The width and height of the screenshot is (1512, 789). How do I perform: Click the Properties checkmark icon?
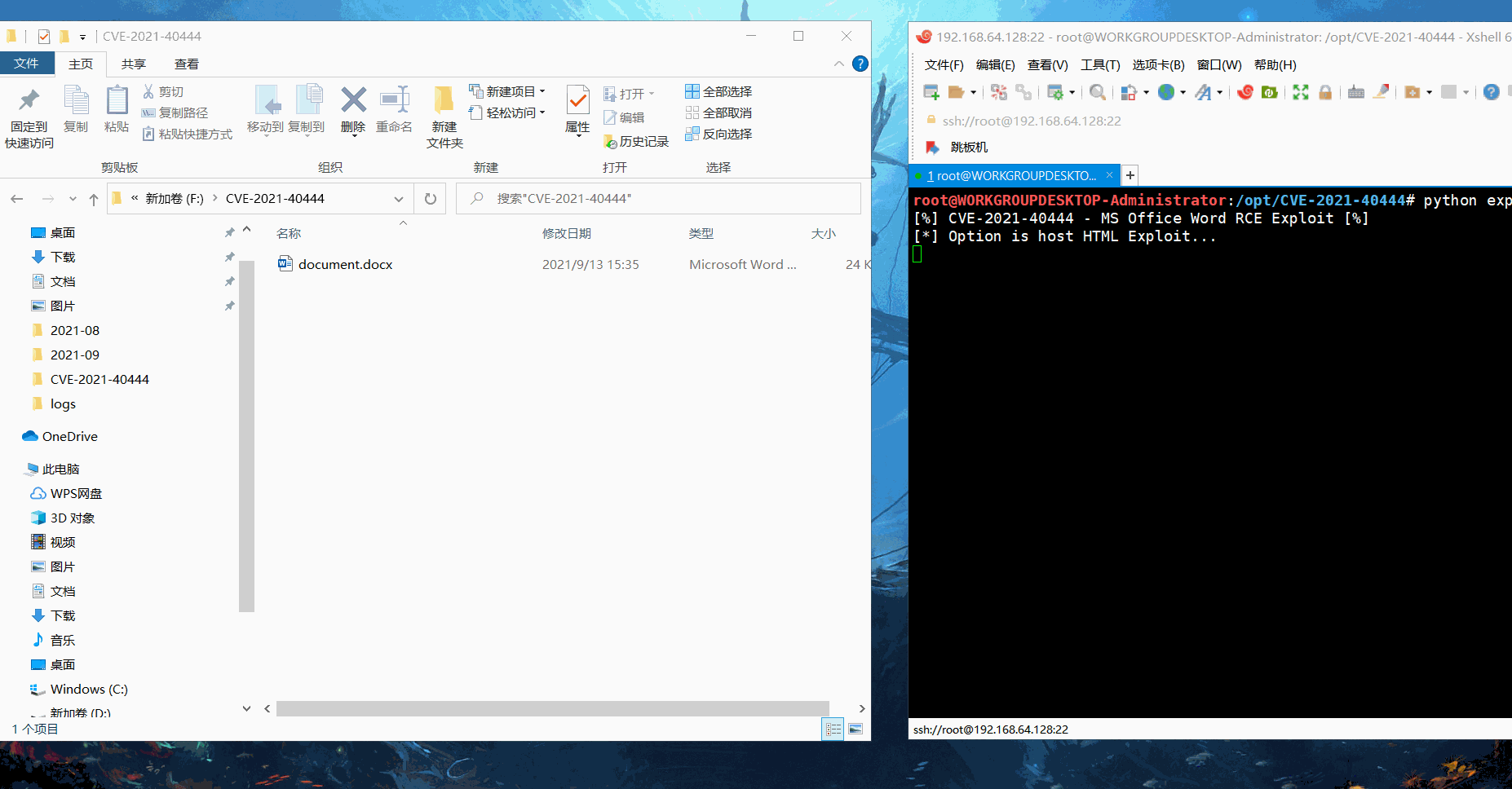577,109
